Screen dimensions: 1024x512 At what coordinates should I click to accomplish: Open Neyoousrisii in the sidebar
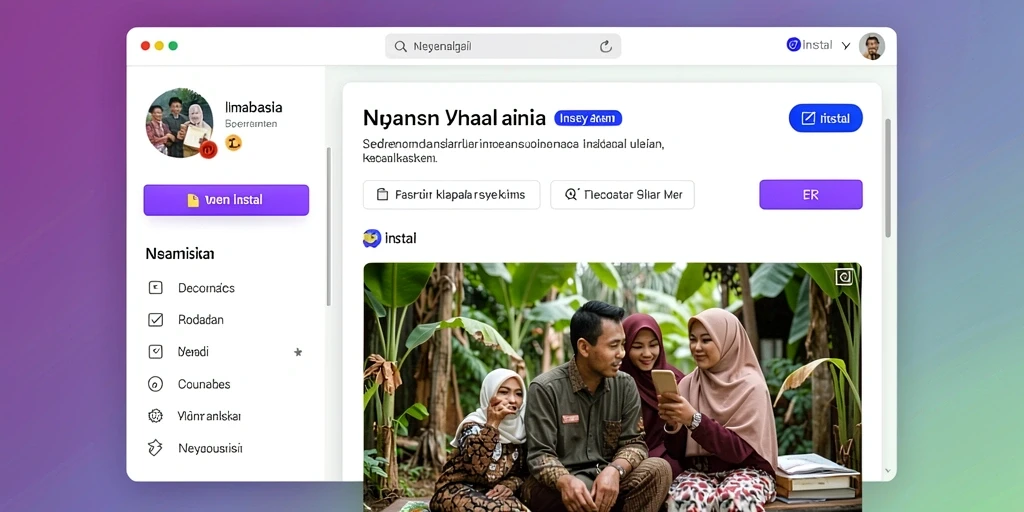click(x=210, y=449)
